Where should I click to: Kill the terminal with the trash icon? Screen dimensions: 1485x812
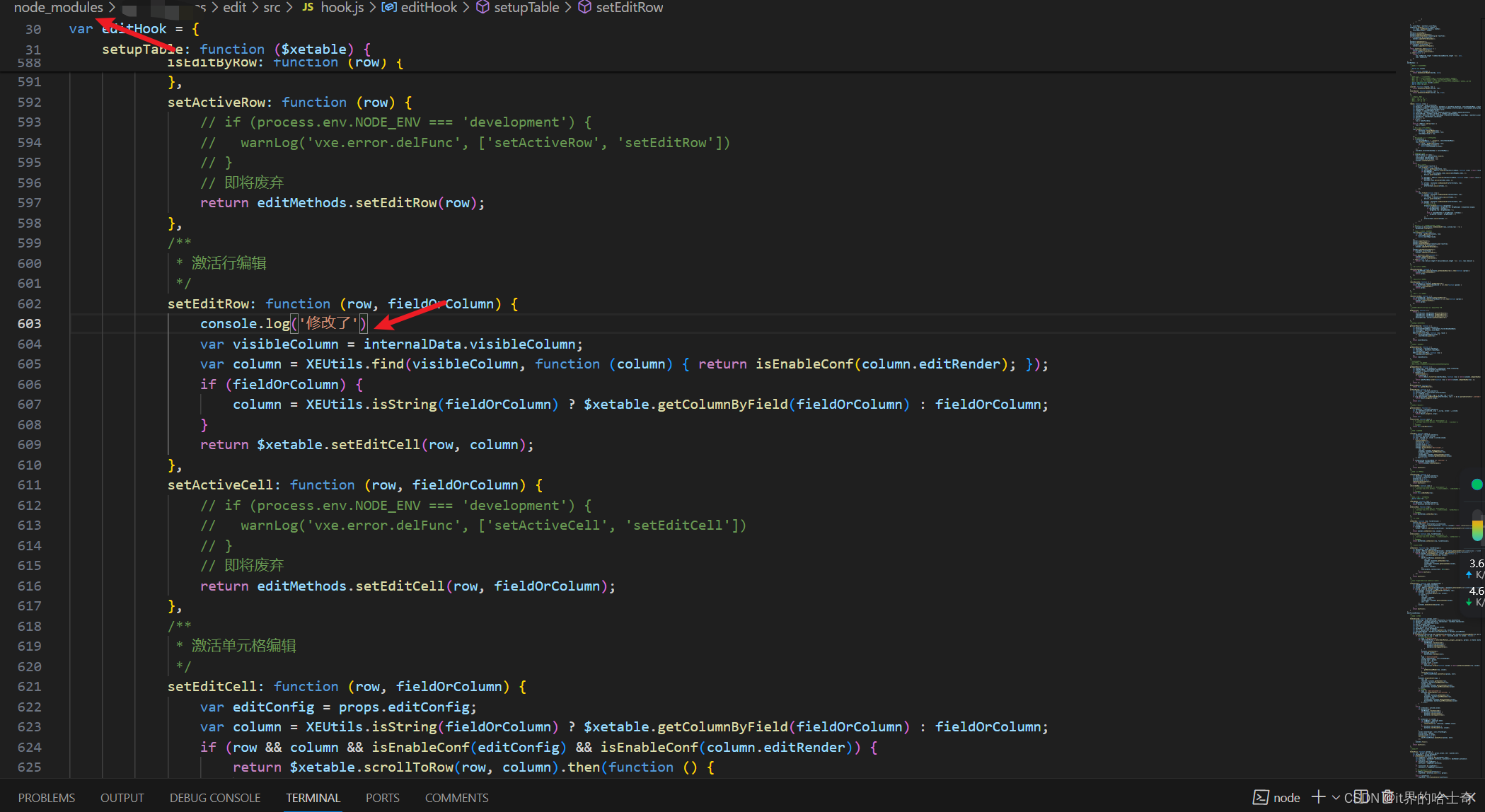(1388, 797)
